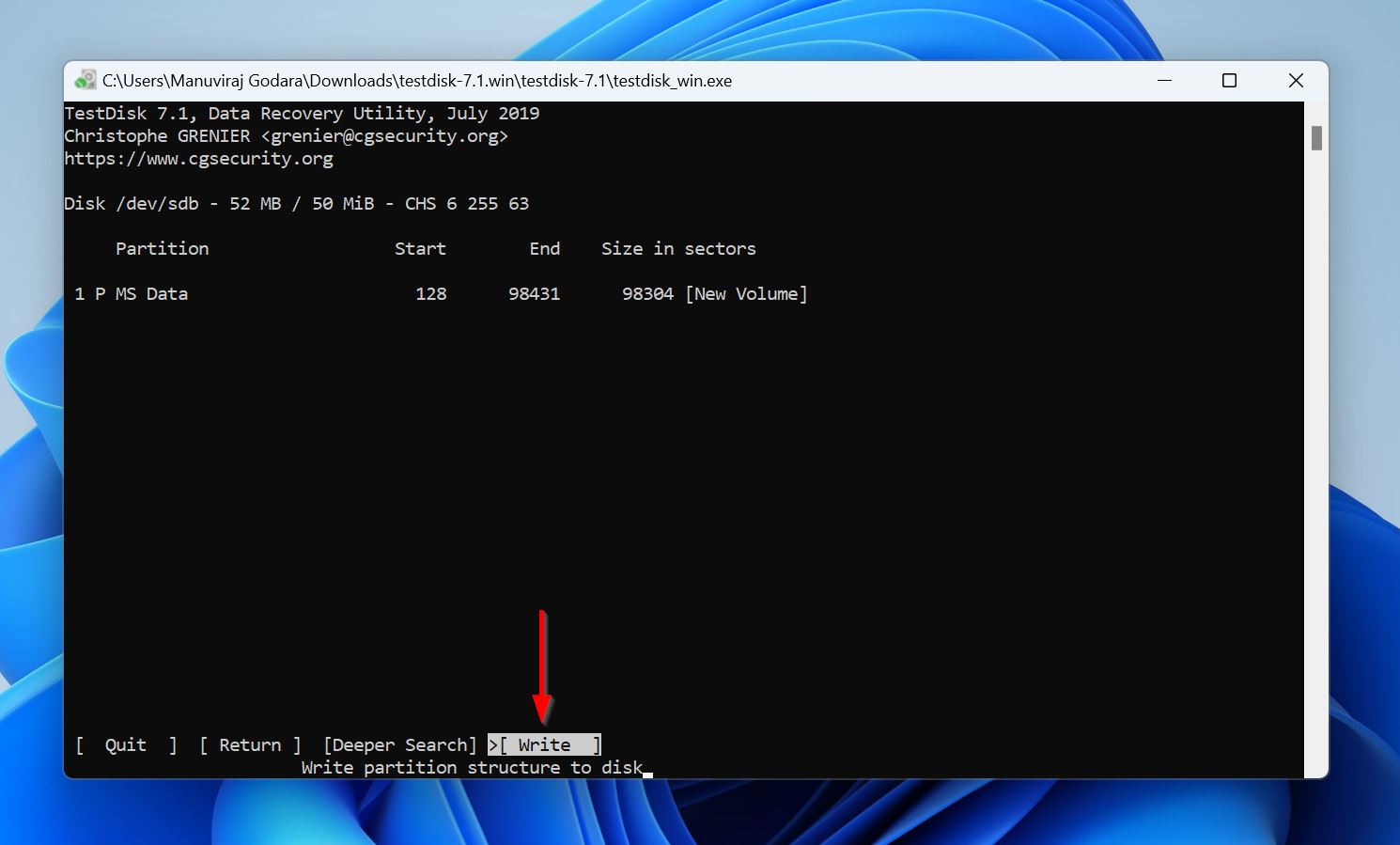Click the Disk /dev/sdb description line
This screenshot has width=1400, height=845.
[x=296, y=203]
